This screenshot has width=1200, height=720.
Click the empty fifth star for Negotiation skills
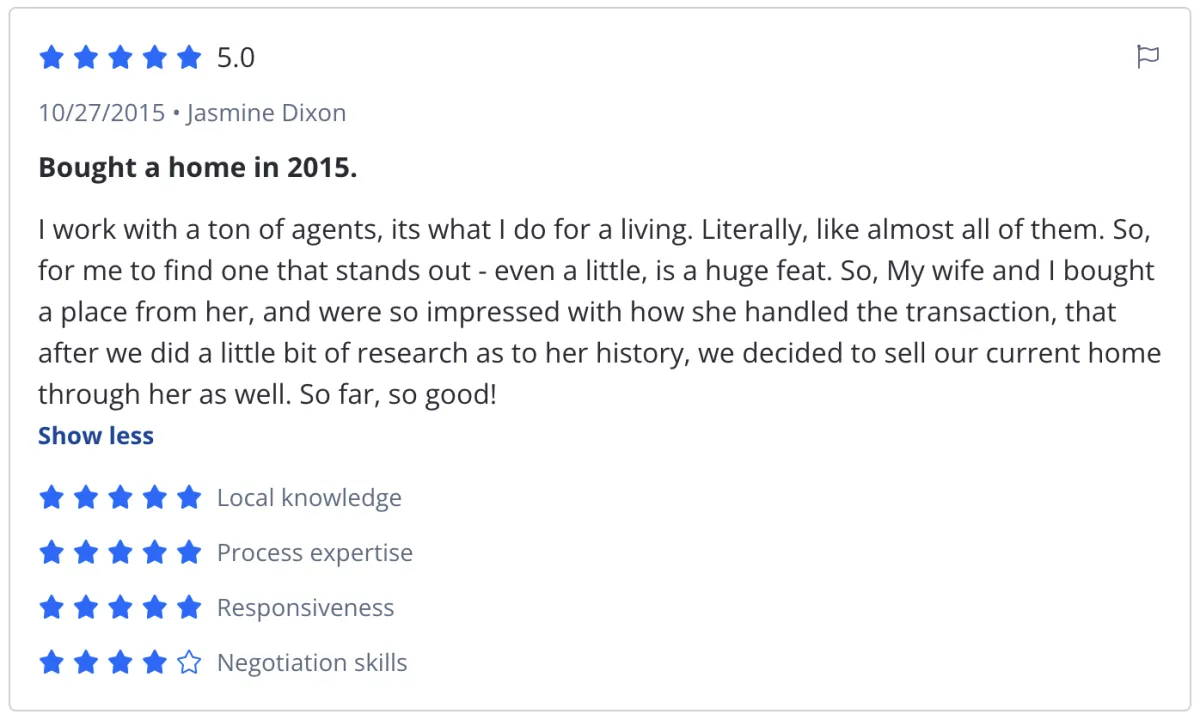[x=189, y=662]
